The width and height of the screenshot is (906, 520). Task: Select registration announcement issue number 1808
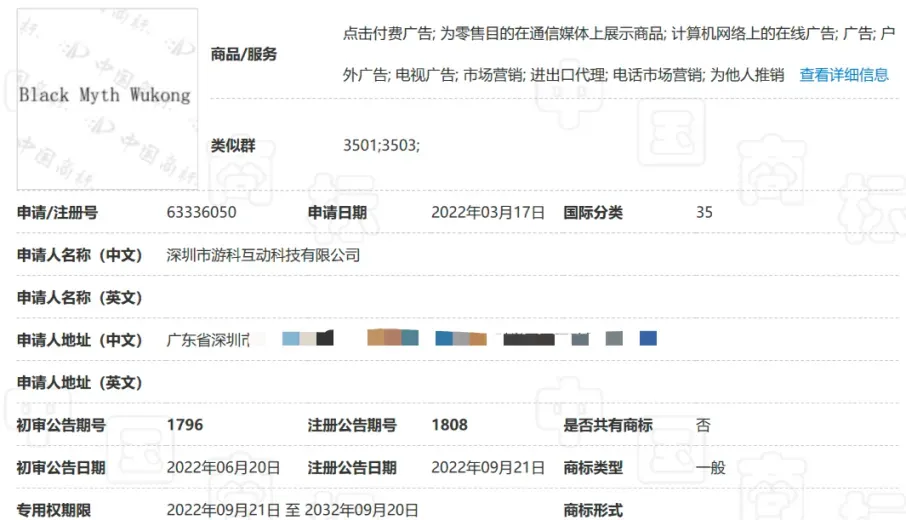(x=450, y=425)
